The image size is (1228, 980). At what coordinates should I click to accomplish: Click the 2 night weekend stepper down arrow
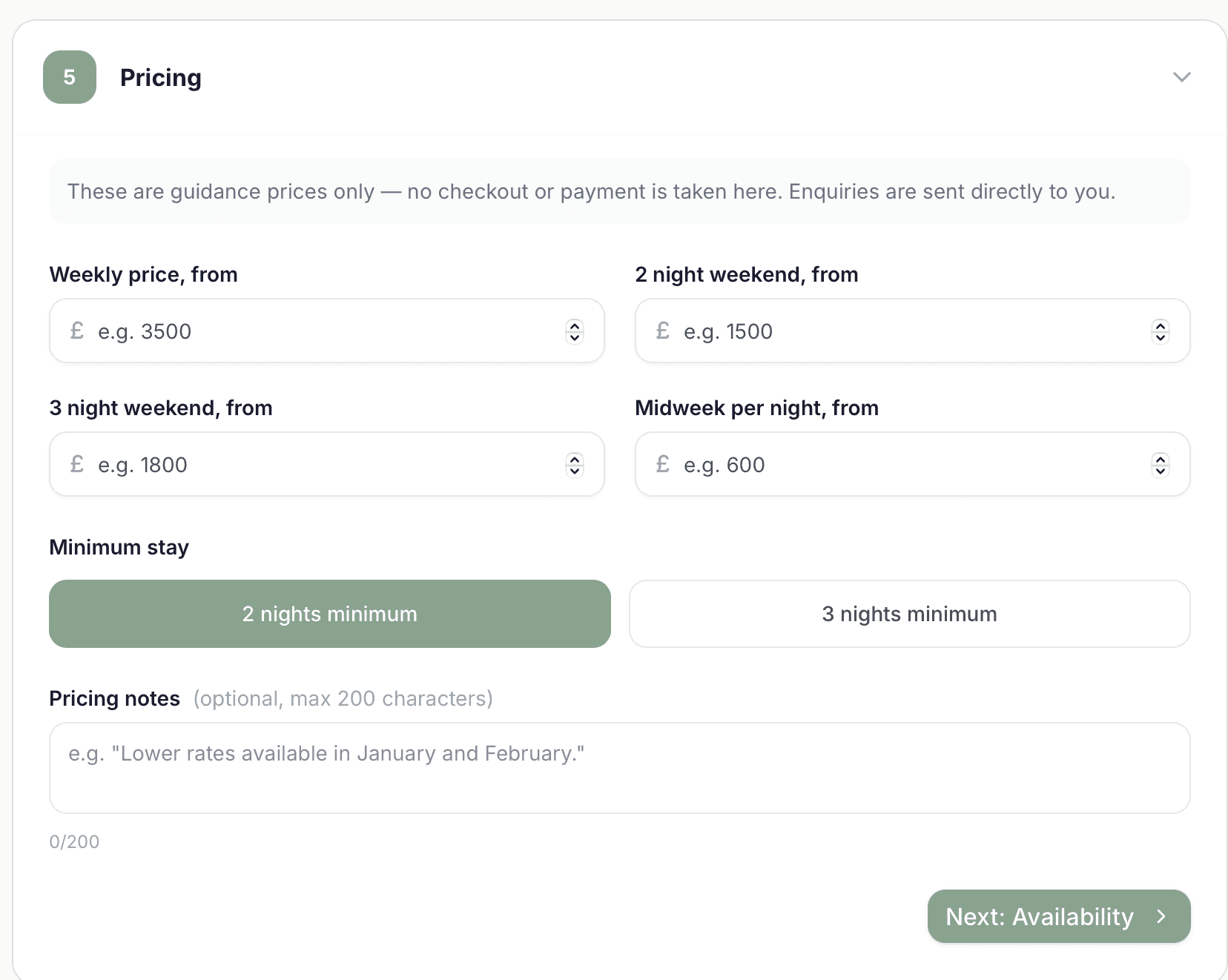pos(1161,337)
